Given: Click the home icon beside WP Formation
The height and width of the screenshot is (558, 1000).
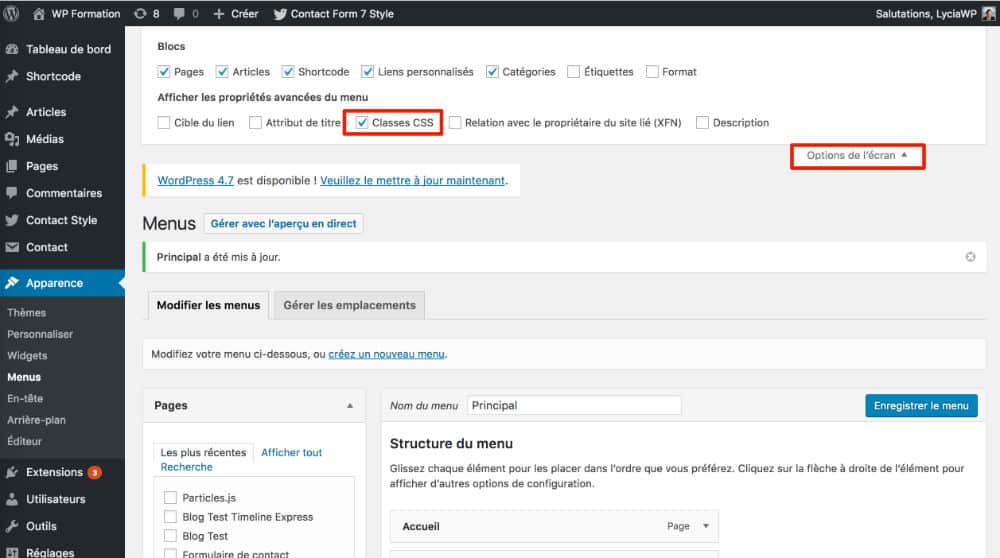Looking at the screenshot, I should coord(39,13).
